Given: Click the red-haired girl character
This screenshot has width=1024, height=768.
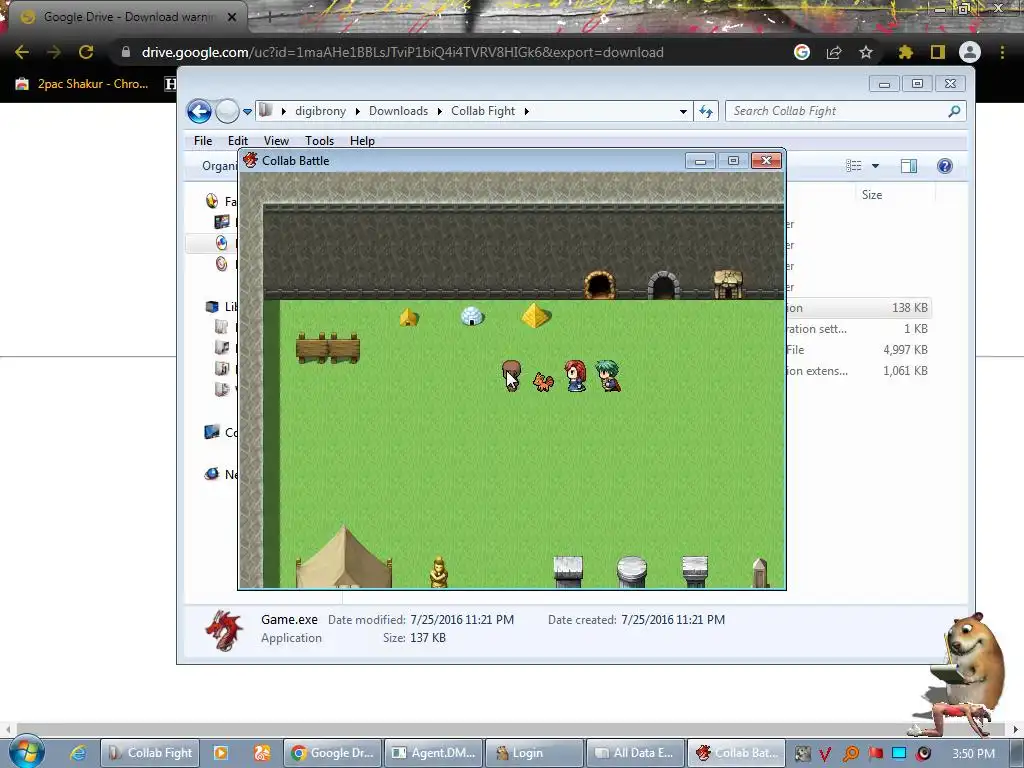Looking at the screenshot, I should point(575,376).
